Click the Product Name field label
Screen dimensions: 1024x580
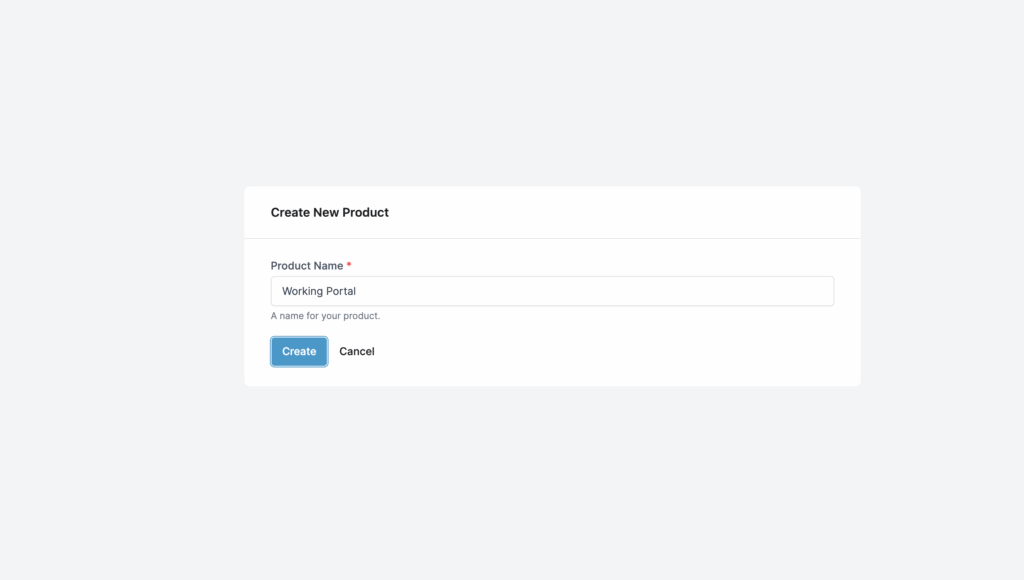click(x=306, y=265)
